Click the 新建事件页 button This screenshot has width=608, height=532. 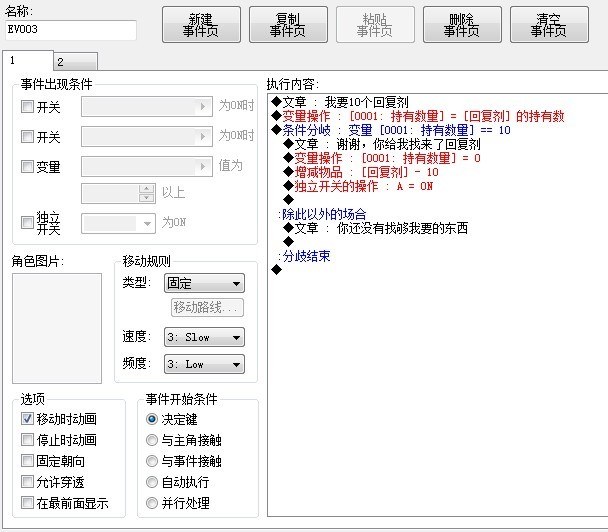(x=201, y=24)
